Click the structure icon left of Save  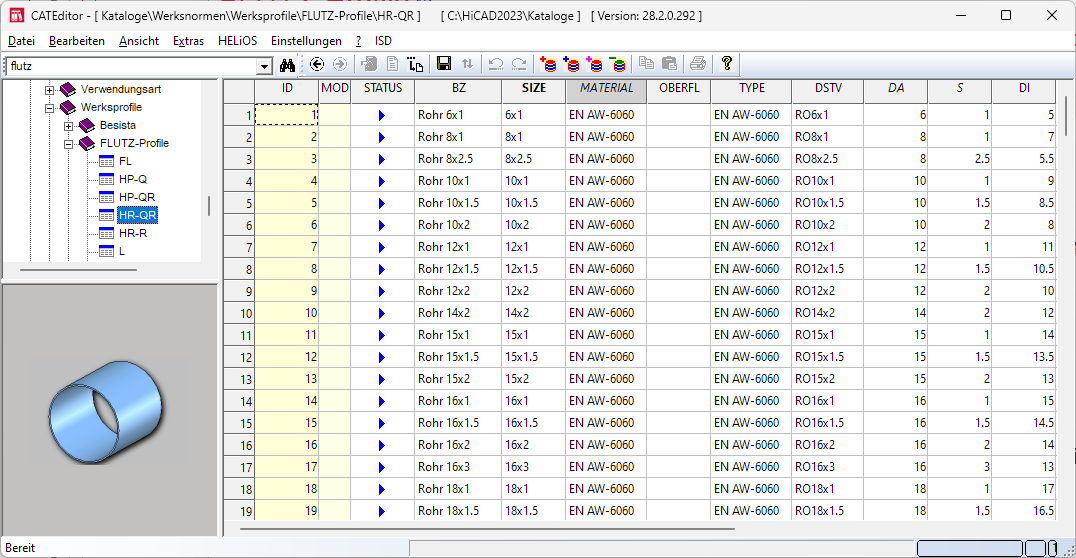416,64
